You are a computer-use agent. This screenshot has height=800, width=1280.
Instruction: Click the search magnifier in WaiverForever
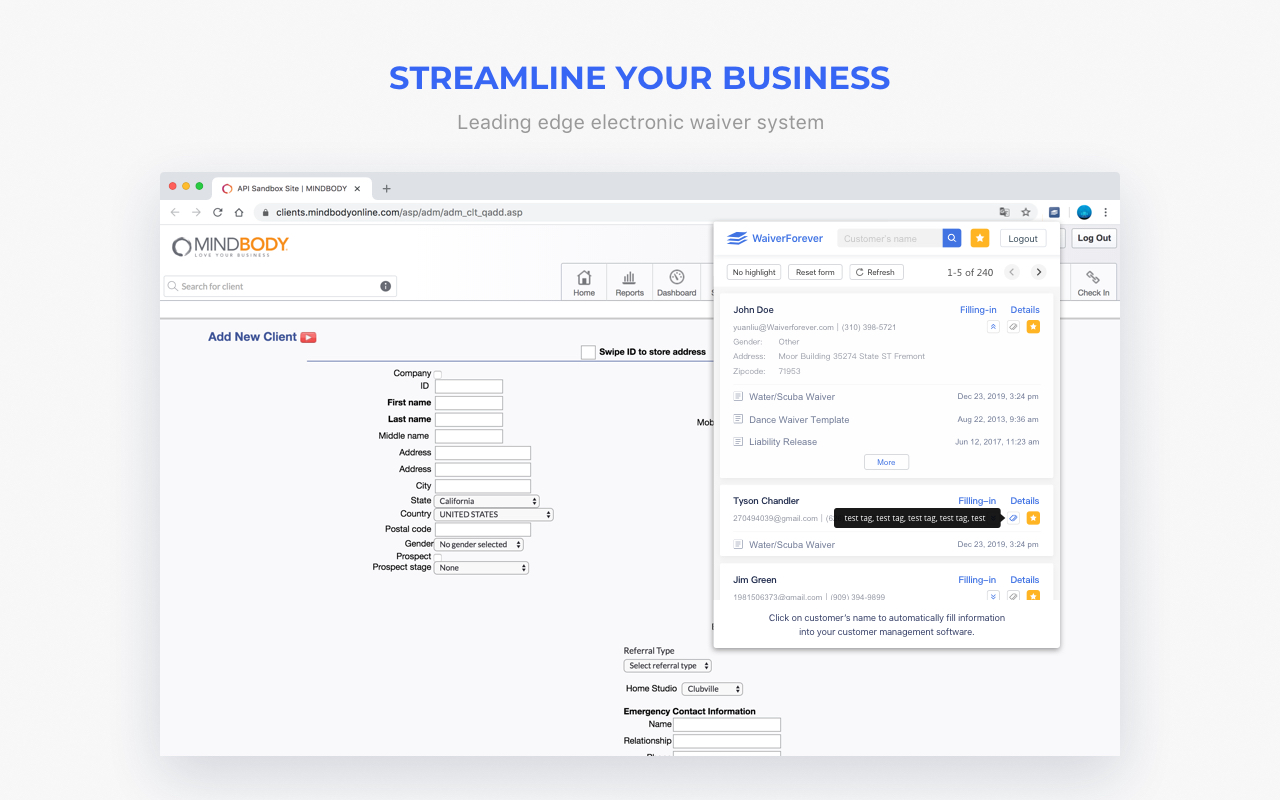tap(951, 238)
